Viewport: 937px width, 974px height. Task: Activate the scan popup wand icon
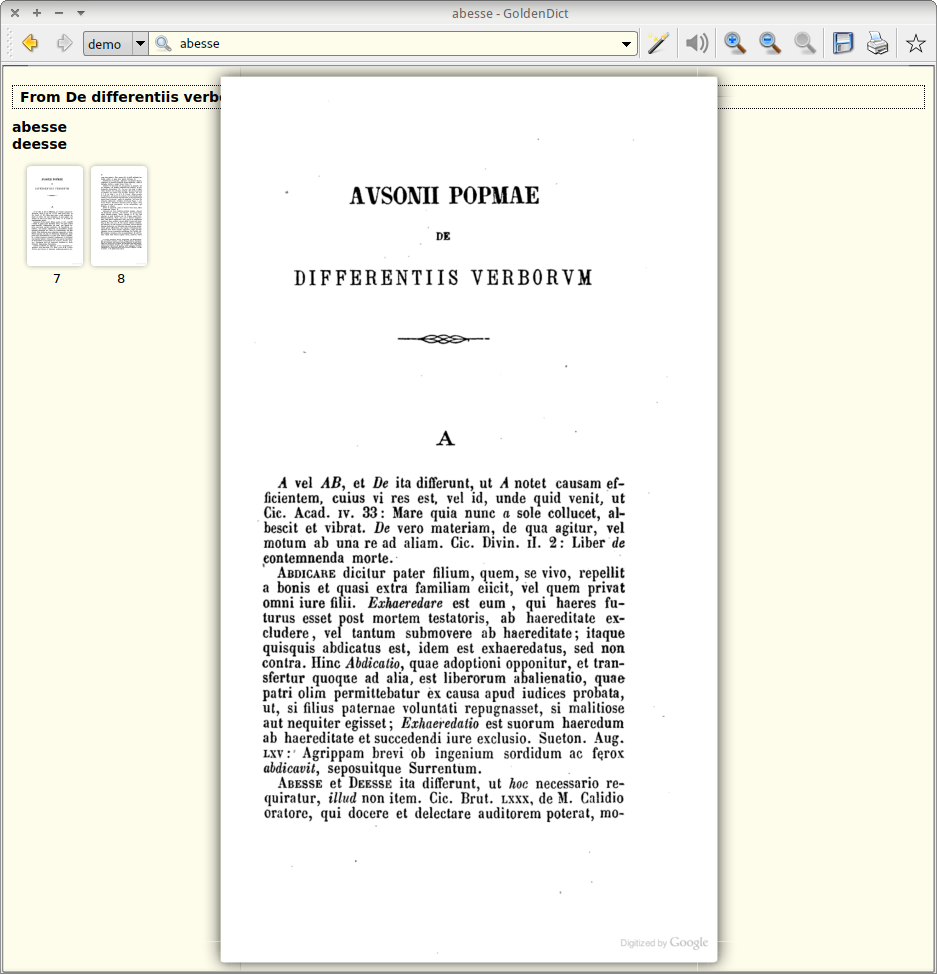click(x=658, y=43)
